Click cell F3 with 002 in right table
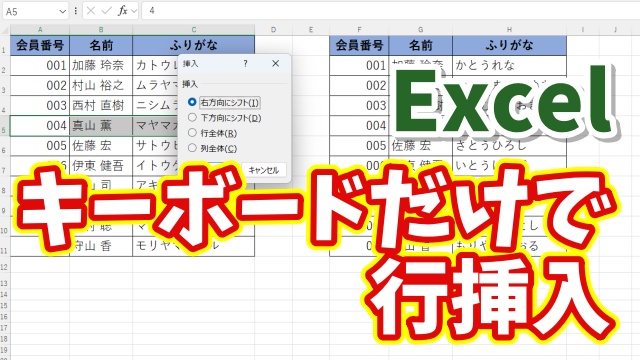This screenshot has width=640, height=360. 359,85
